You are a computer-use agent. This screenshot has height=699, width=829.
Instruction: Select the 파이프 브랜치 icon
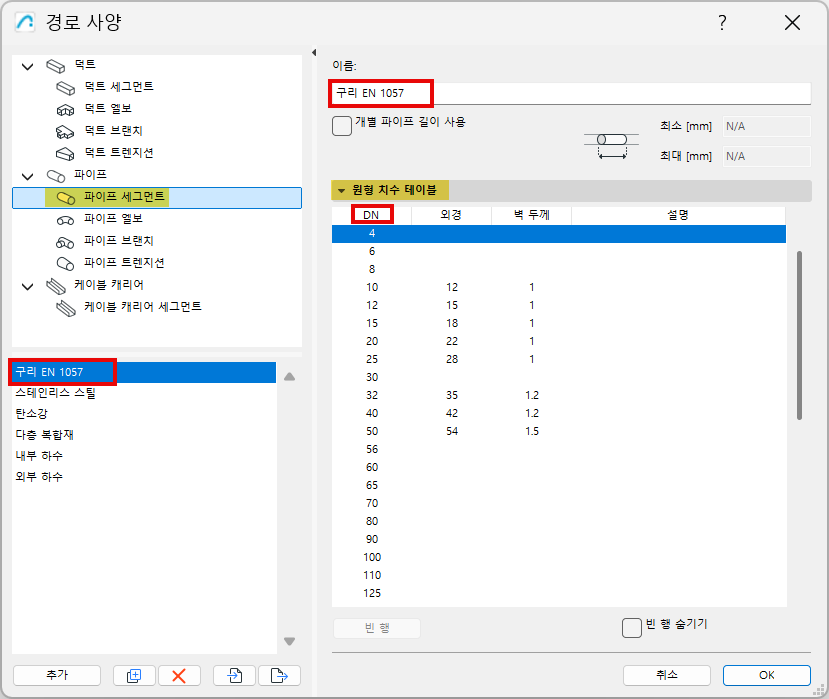pos(66,243)
